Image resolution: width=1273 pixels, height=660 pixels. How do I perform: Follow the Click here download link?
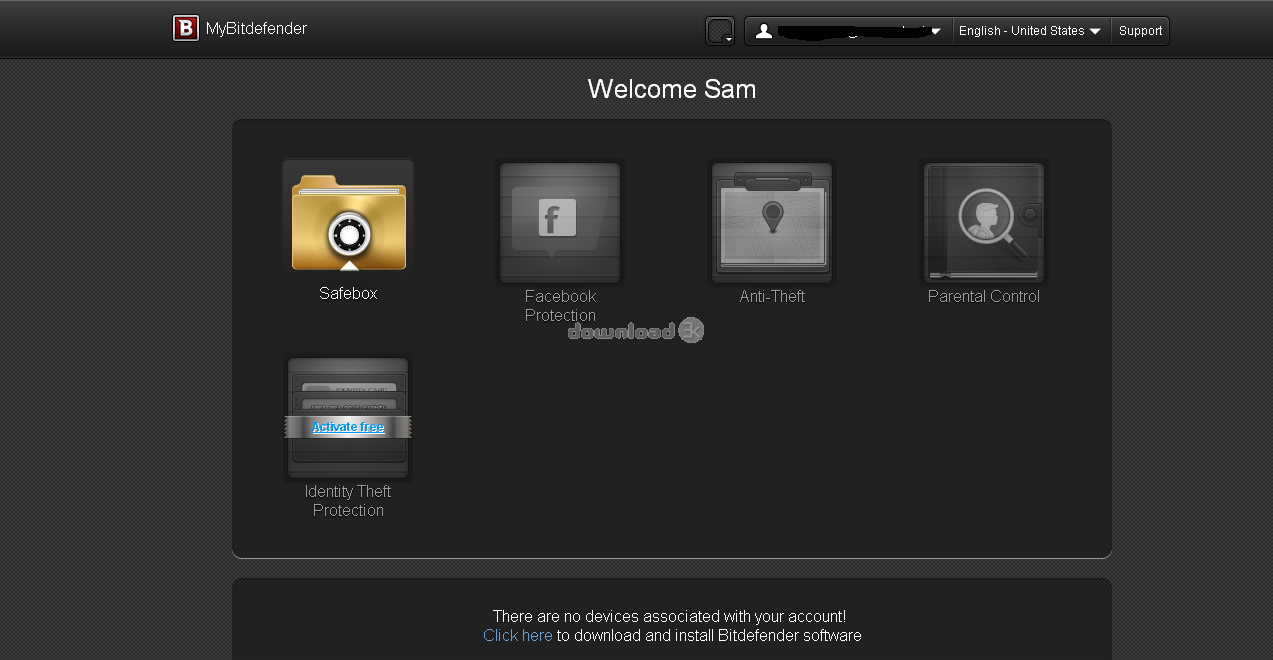click(x=518, y=635)
